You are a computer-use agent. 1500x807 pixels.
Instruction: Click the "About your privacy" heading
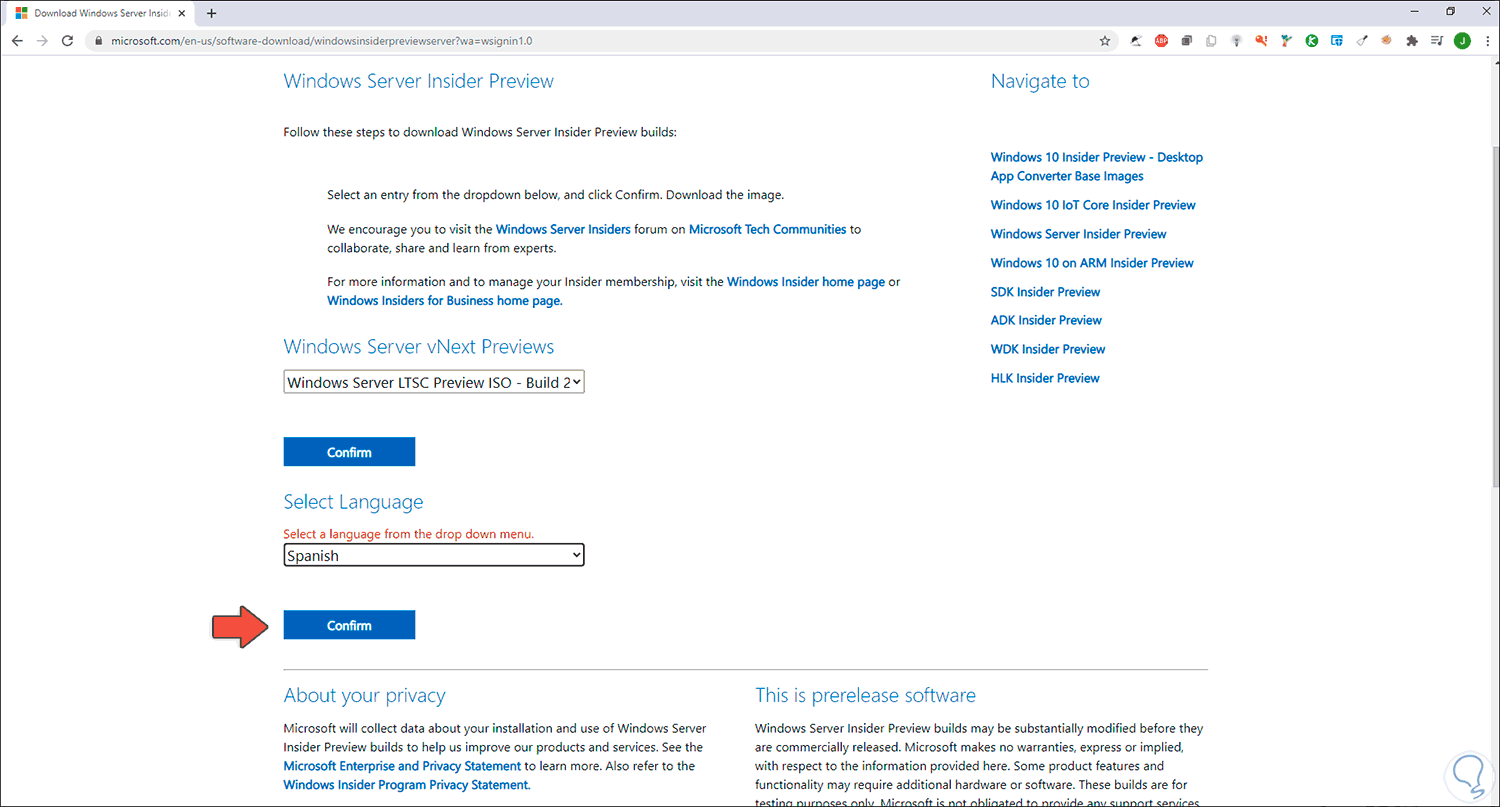[365, 695]
